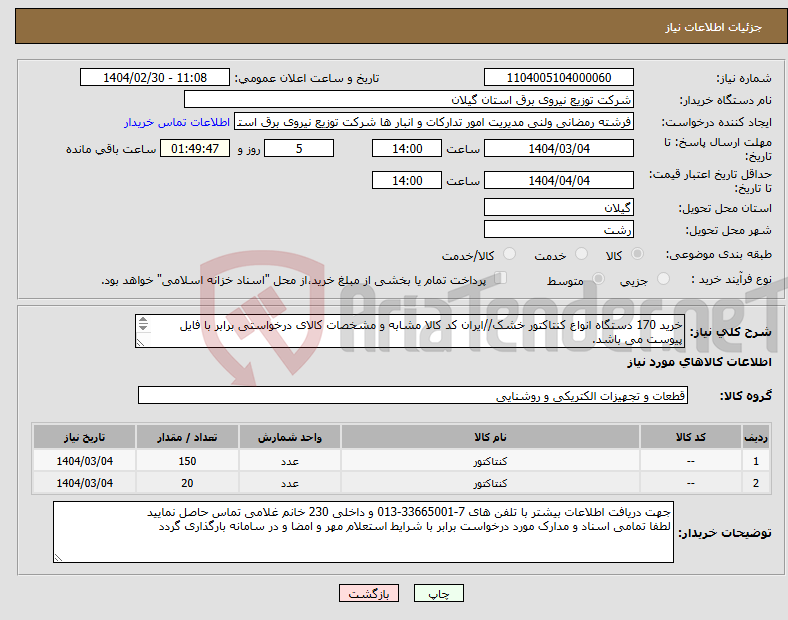788x620 pixels.
Task: Click the نوع فرآیند خرید label
Action: tap(731, 279)
